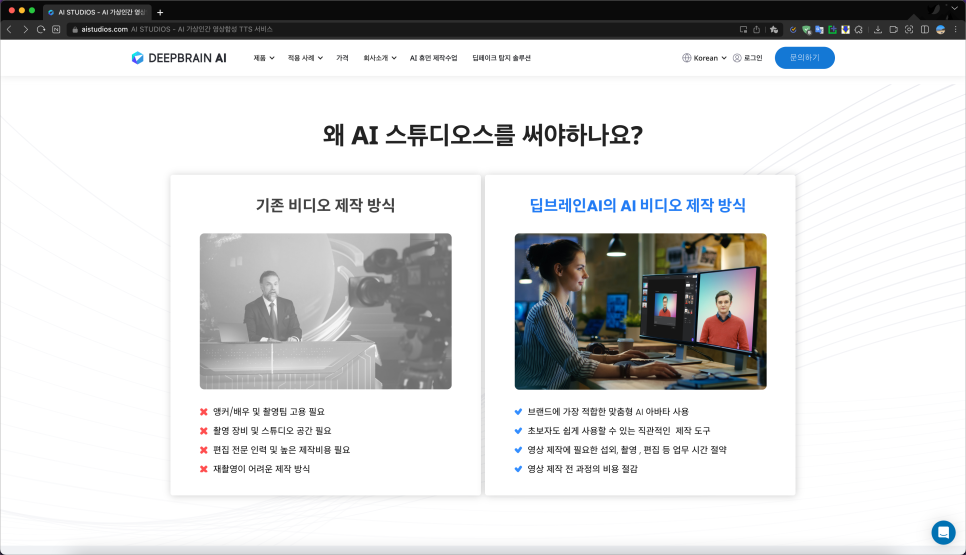Click the text beginning 영상 제작에 필요한 섭외
Image resolution: width=966 pixels, height=555 pixels.
pyautogui.click(x=627, y=450)
